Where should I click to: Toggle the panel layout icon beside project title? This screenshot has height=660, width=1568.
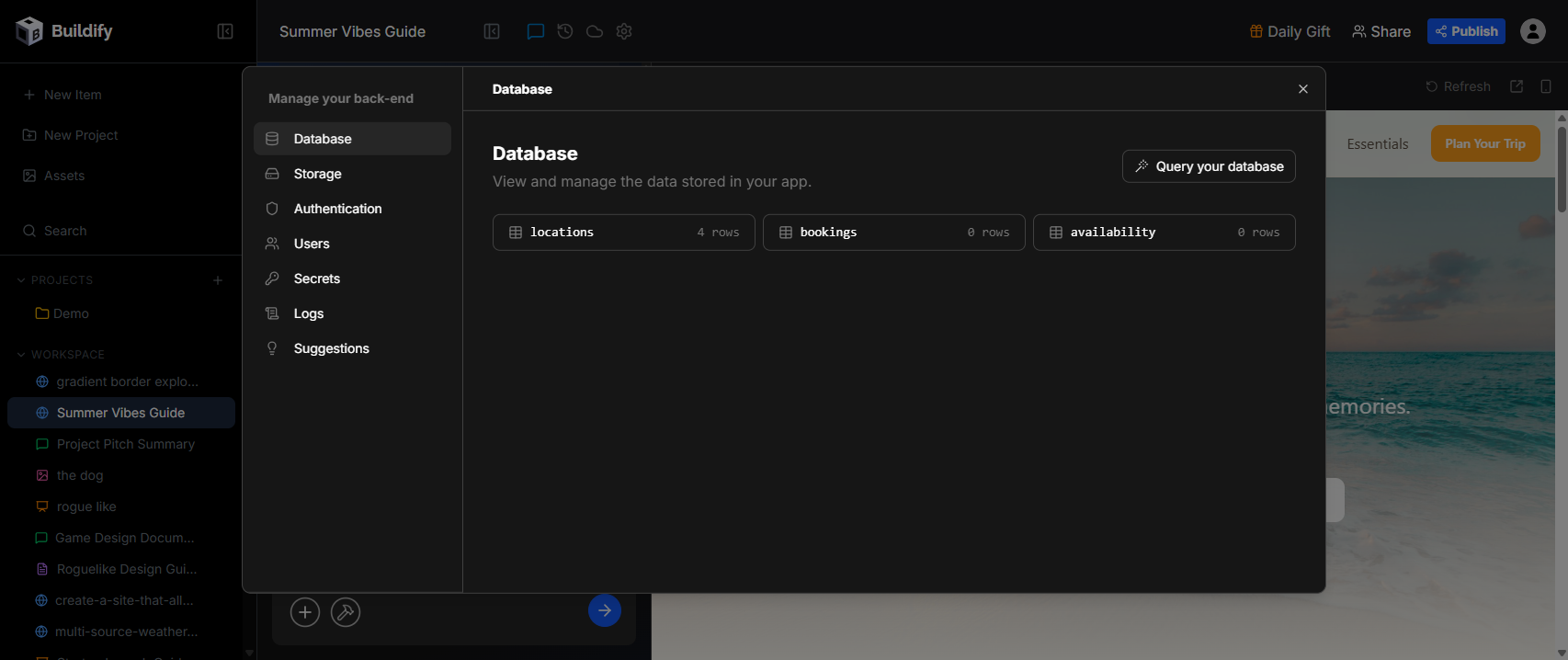coord(492,31)
